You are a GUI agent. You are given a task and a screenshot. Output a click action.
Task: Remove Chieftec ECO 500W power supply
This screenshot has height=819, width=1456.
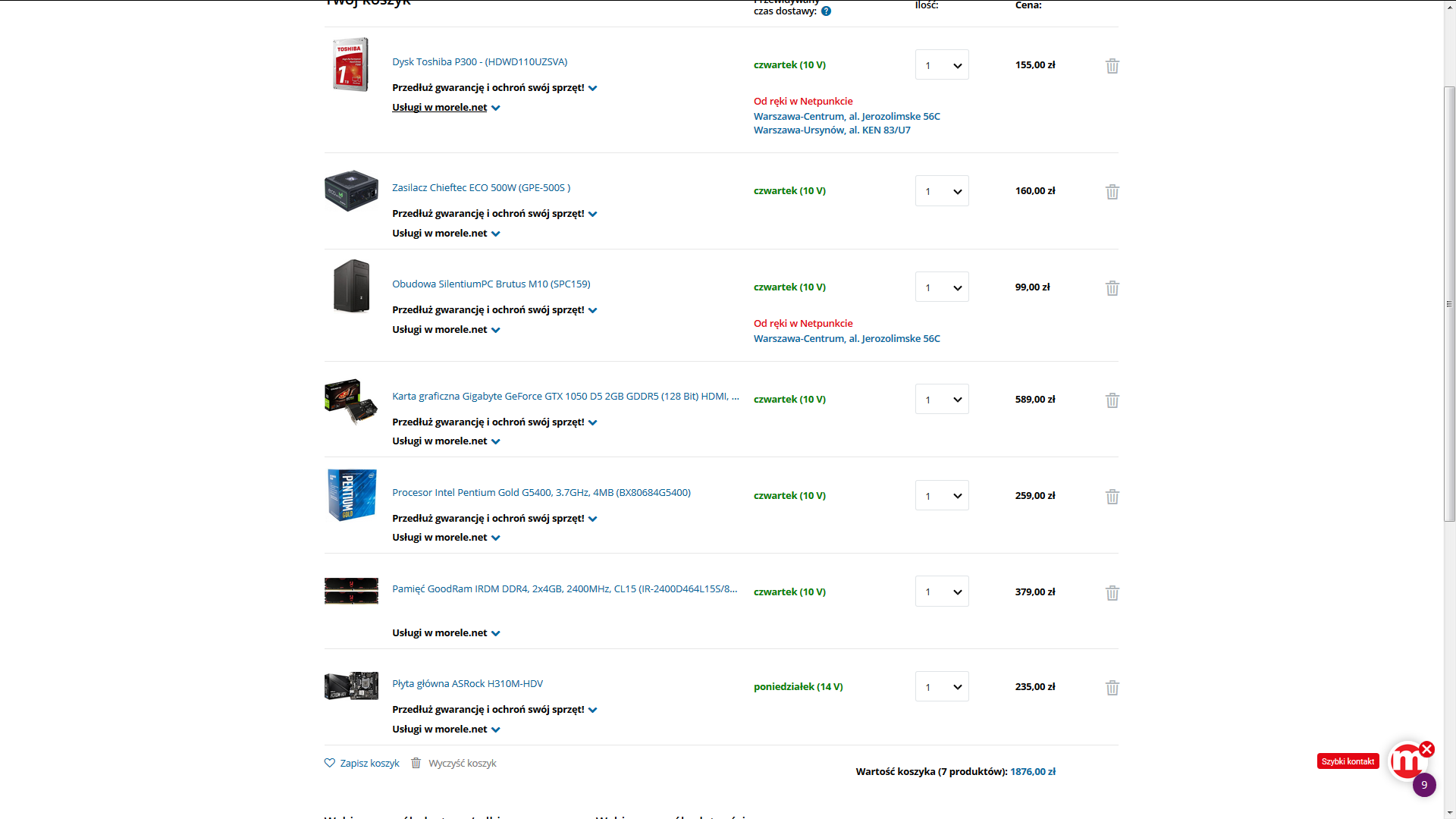pos(1112,192)
